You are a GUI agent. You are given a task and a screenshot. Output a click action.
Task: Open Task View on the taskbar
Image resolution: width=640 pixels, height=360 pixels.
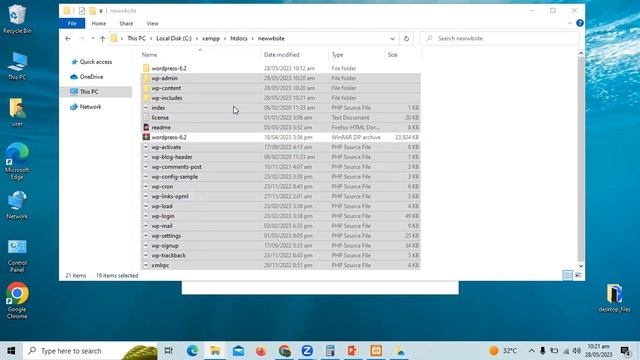pos(168,351)
